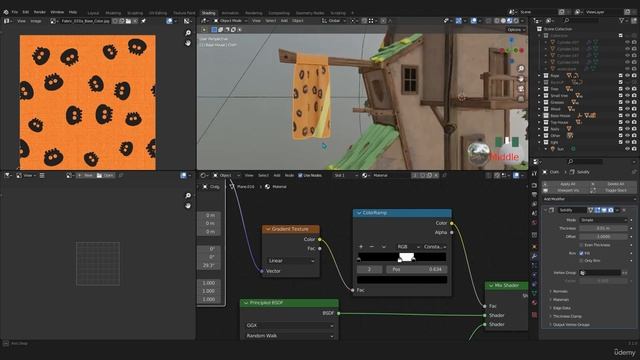The width and height of the screenshot is (640, 360).
Task: Click the Delete All modifiers button
Action: [x=613, y=184]
